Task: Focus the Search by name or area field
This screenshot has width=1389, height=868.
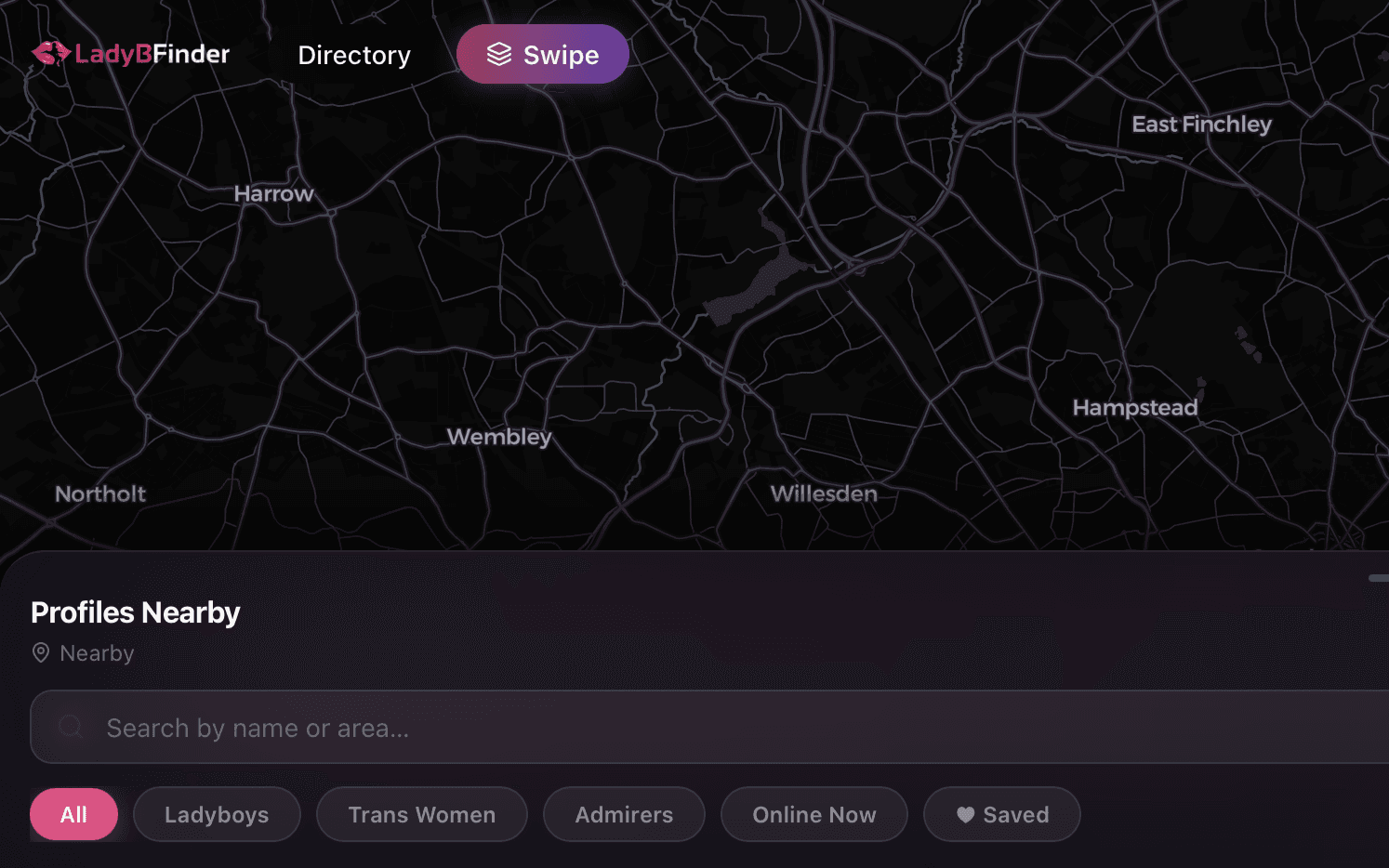Action: coord(710,727)
